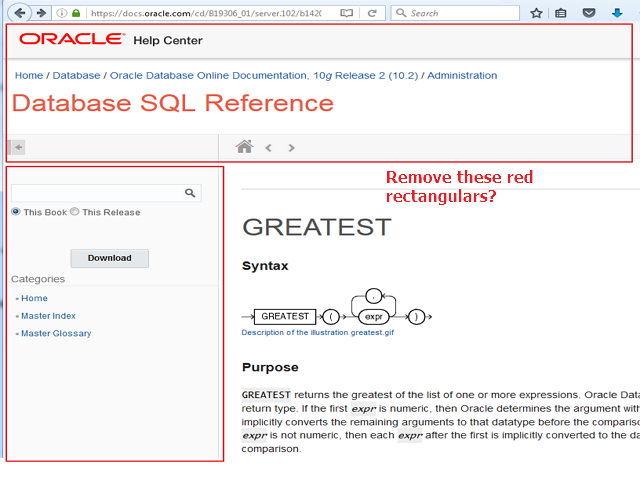
Task: Select the This Book radio button
Action: tap(16, 212)
